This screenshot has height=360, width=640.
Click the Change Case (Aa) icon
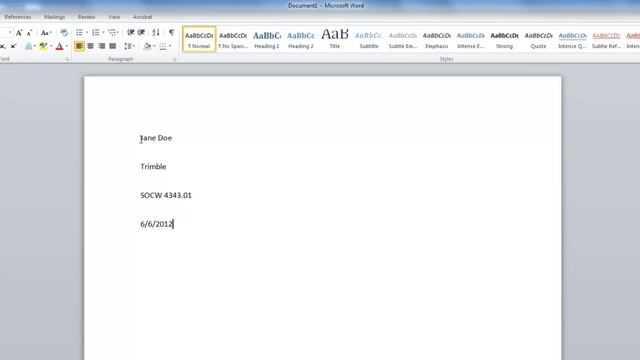[44, 33]
